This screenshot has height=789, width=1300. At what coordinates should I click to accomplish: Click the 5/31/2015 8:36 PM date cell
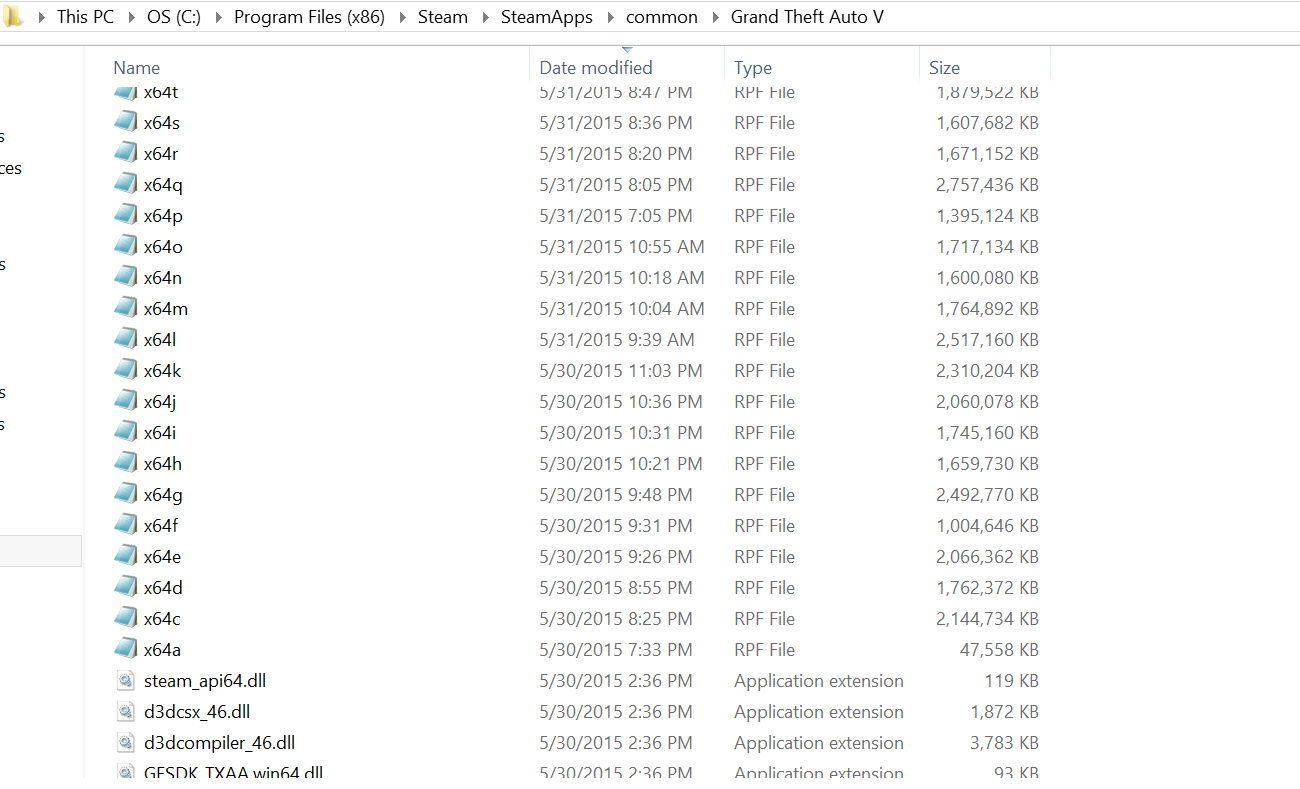(x=616, y=123)
